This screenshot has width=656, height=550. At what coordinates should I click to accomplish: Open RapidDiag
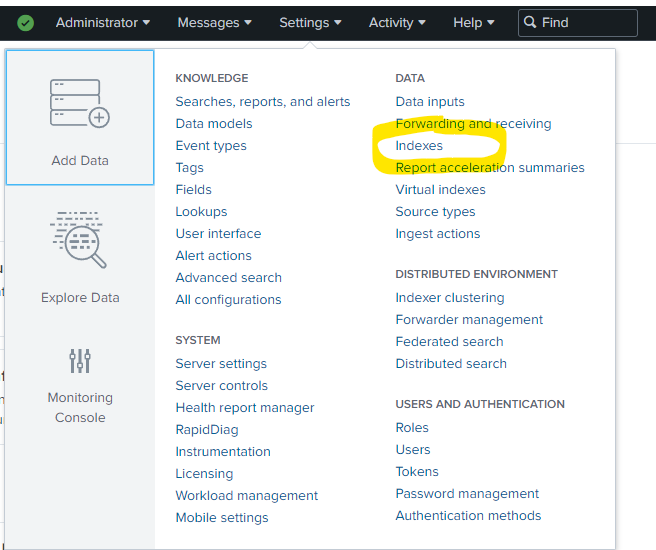coord(207,430)
